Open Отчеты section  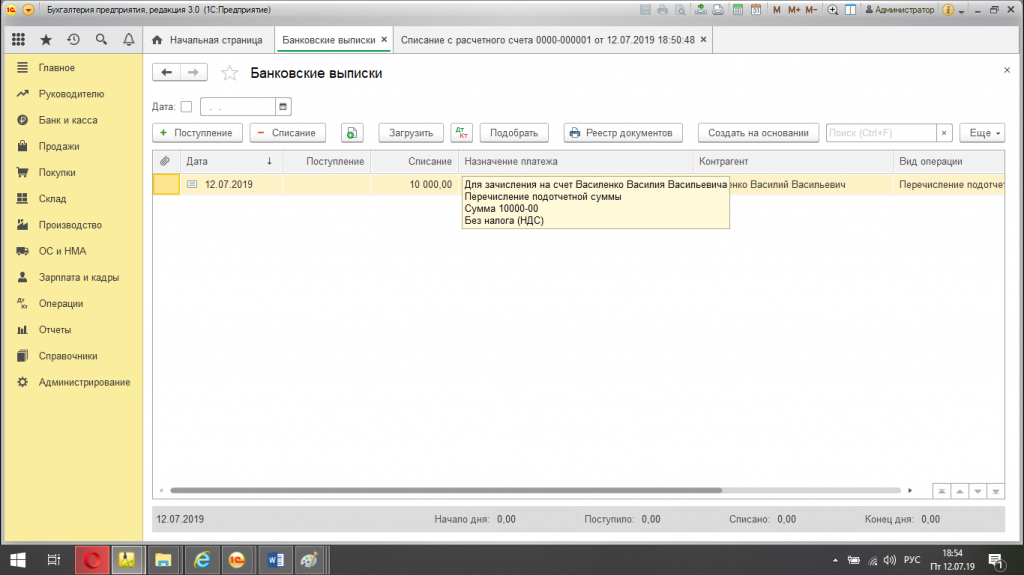click(73, 329)
